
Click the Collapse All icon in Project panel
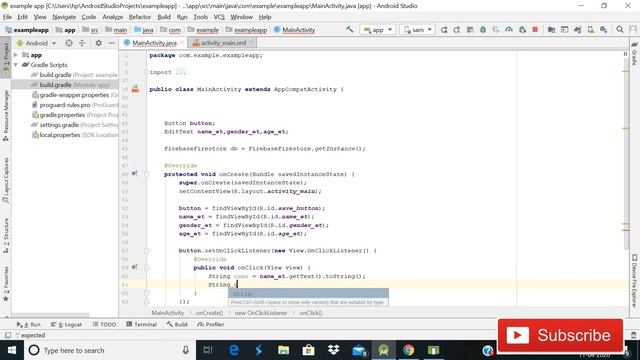(82, 43)
